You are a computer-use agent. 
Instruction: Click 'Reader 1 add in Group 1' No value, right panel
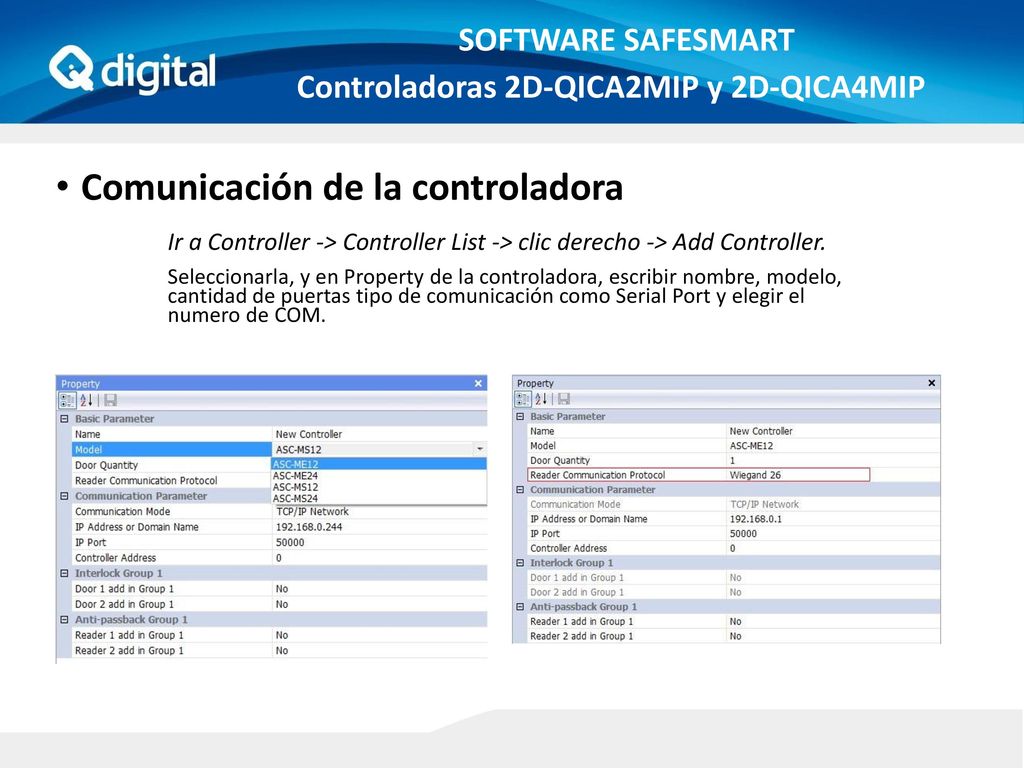[833, 621]
